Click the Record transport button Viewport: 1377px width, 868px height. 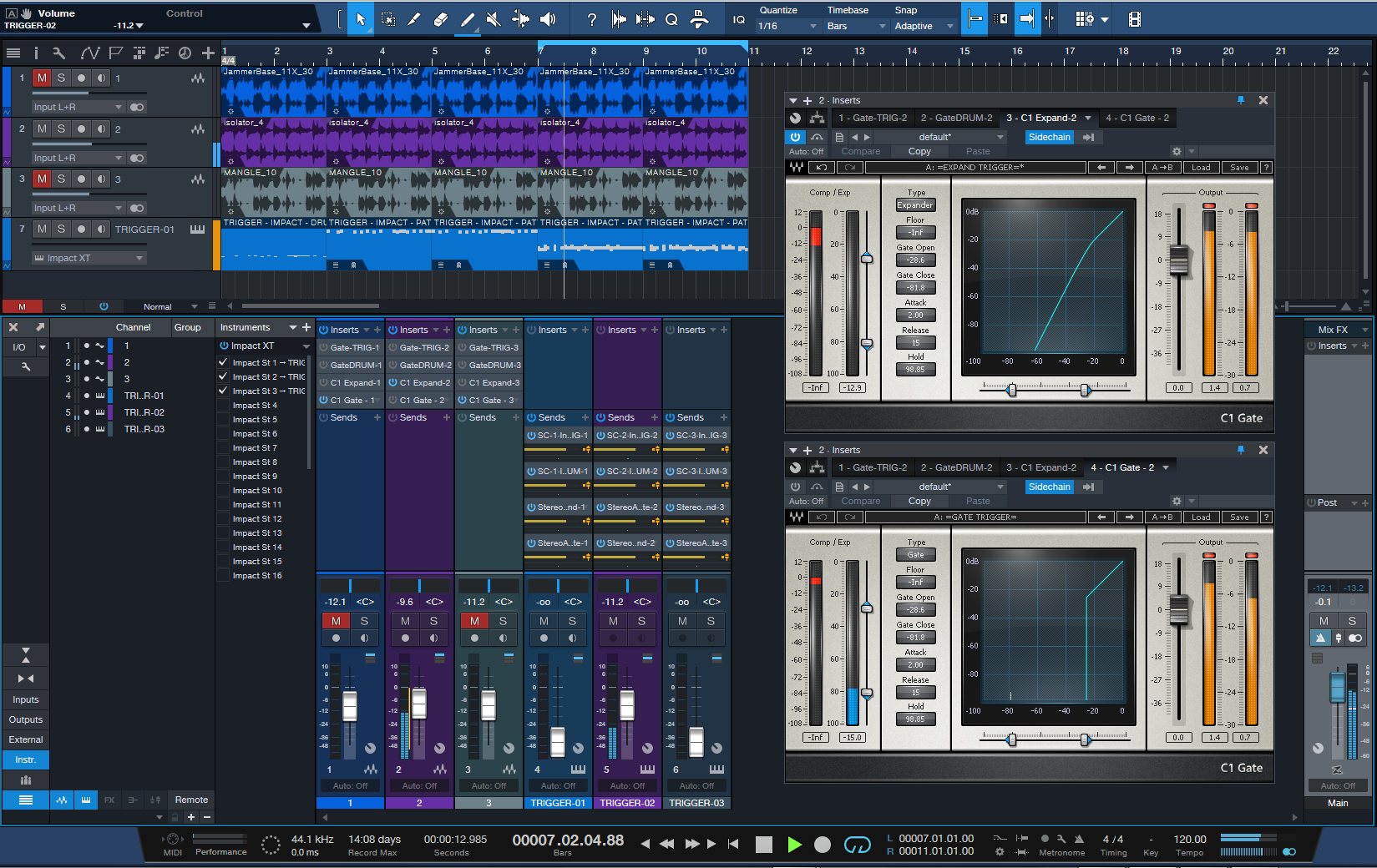[823, 845]
